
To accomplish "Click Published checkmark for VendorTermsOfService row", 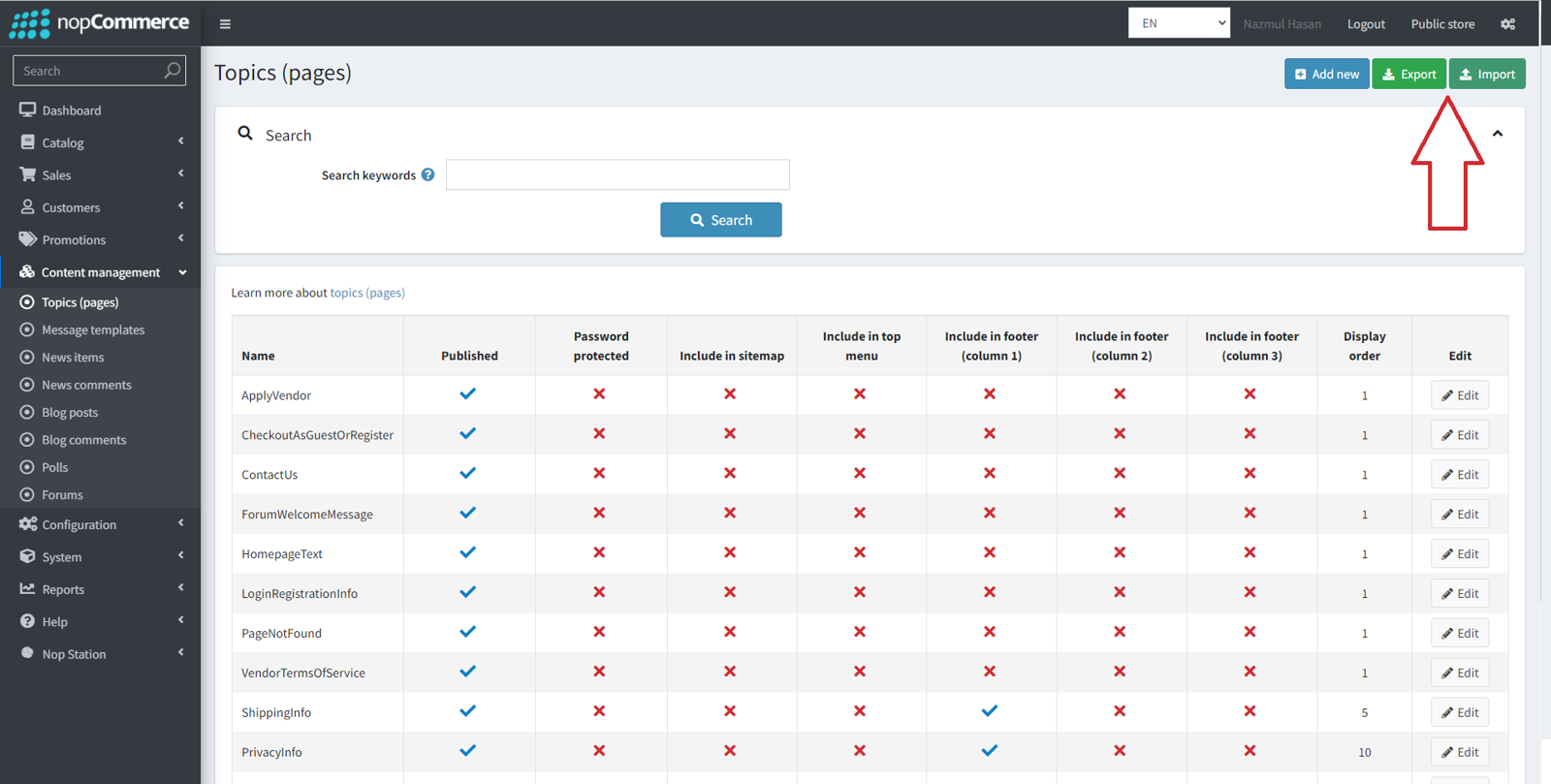I will (x=468, y=672).
